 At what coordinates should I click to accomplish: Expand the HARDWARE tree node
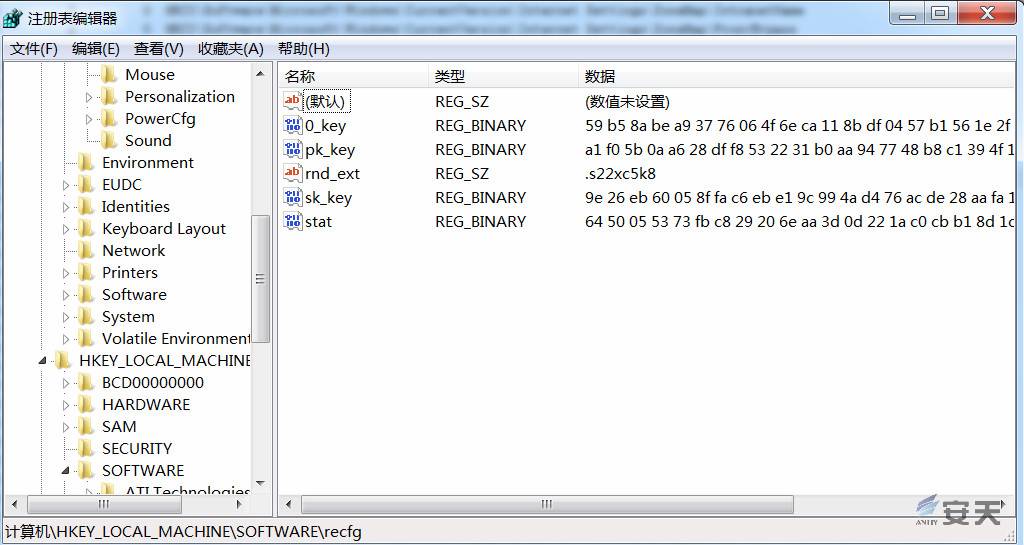click(66, 405)
